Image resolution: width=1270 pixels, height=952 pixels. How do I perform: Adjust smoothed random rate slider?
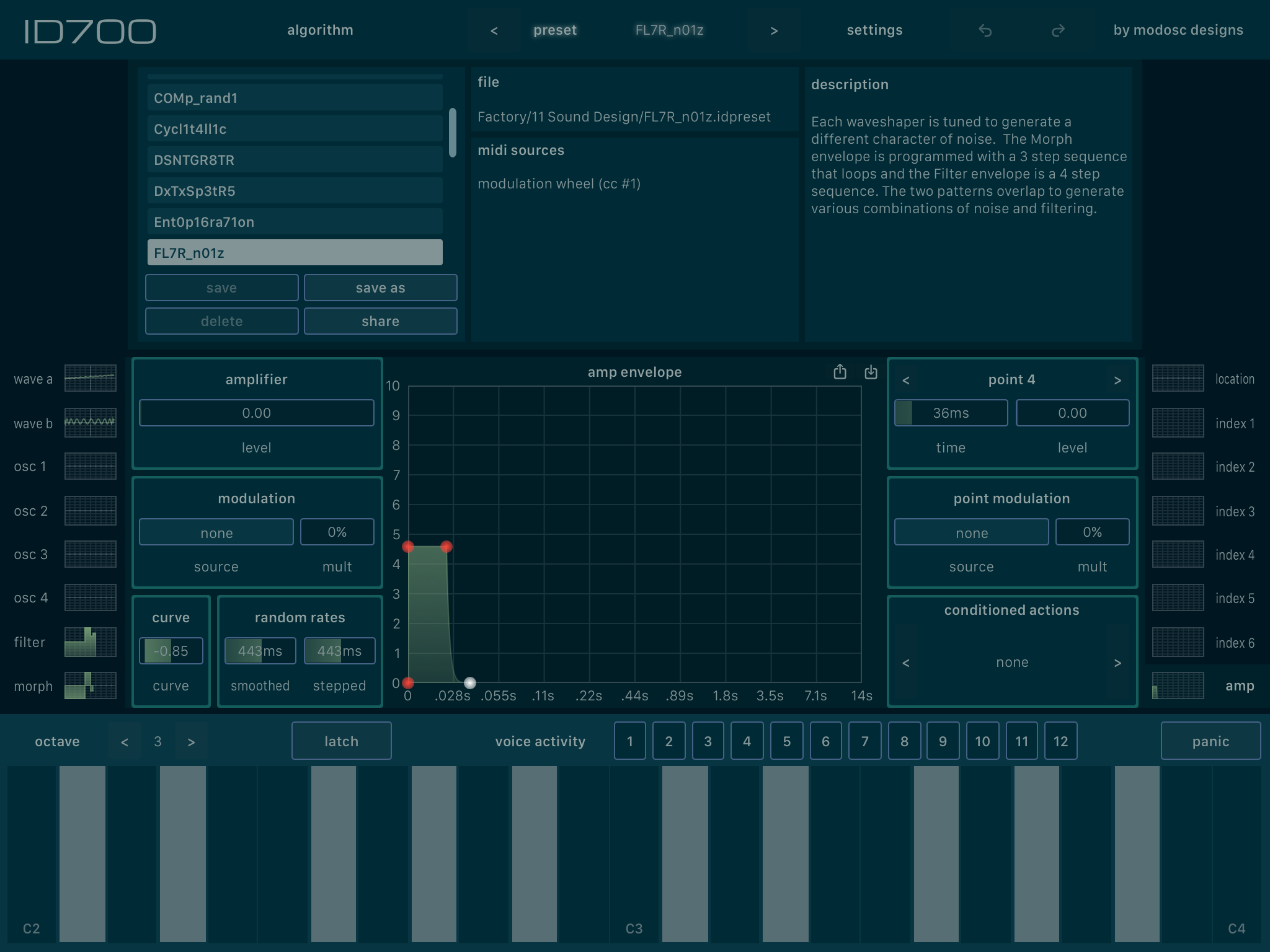[x=260, y=651]
